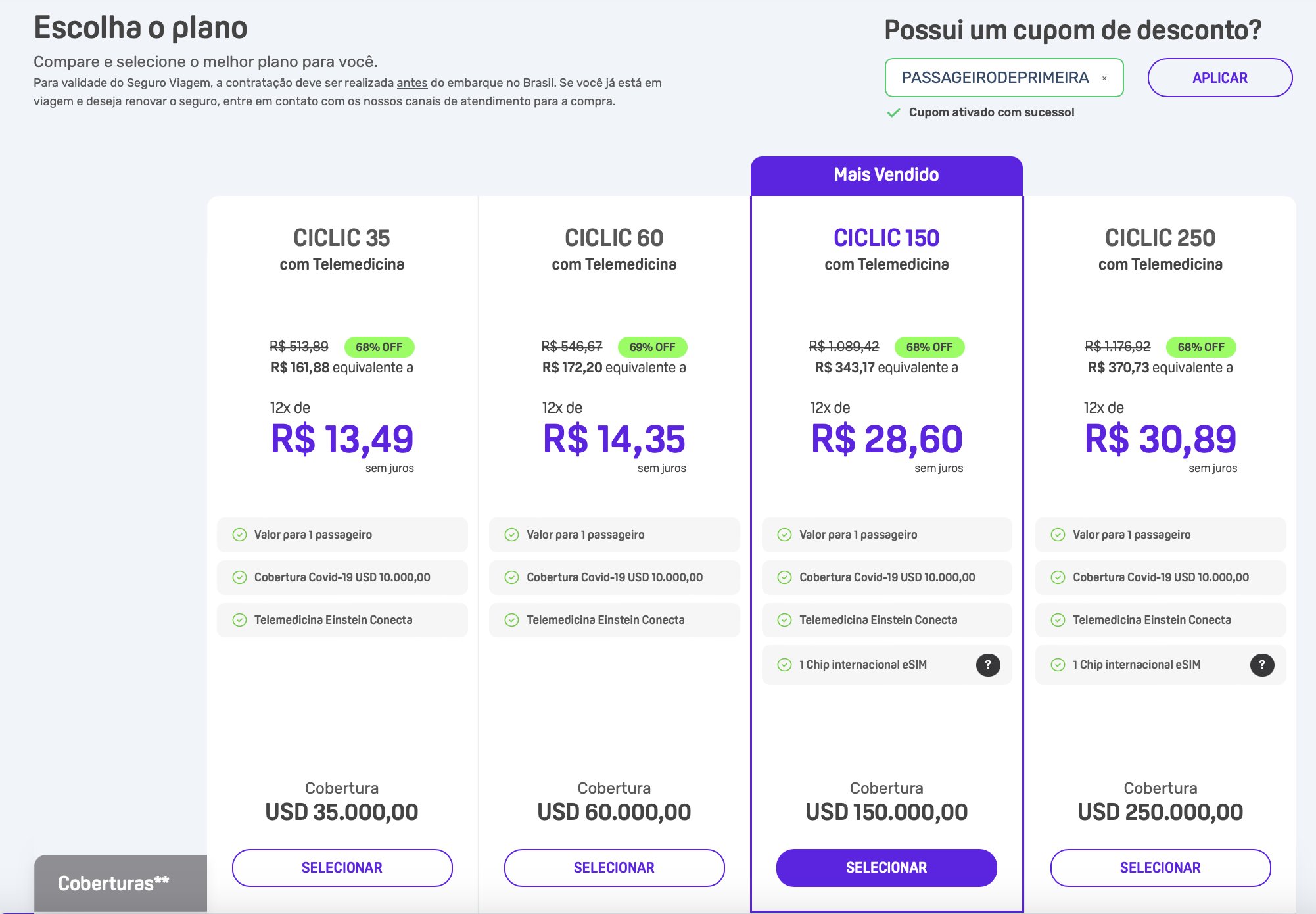Clear the coupon code with the x icon
This screenshot has height=914, width=1316.
tap(1104, 78)
